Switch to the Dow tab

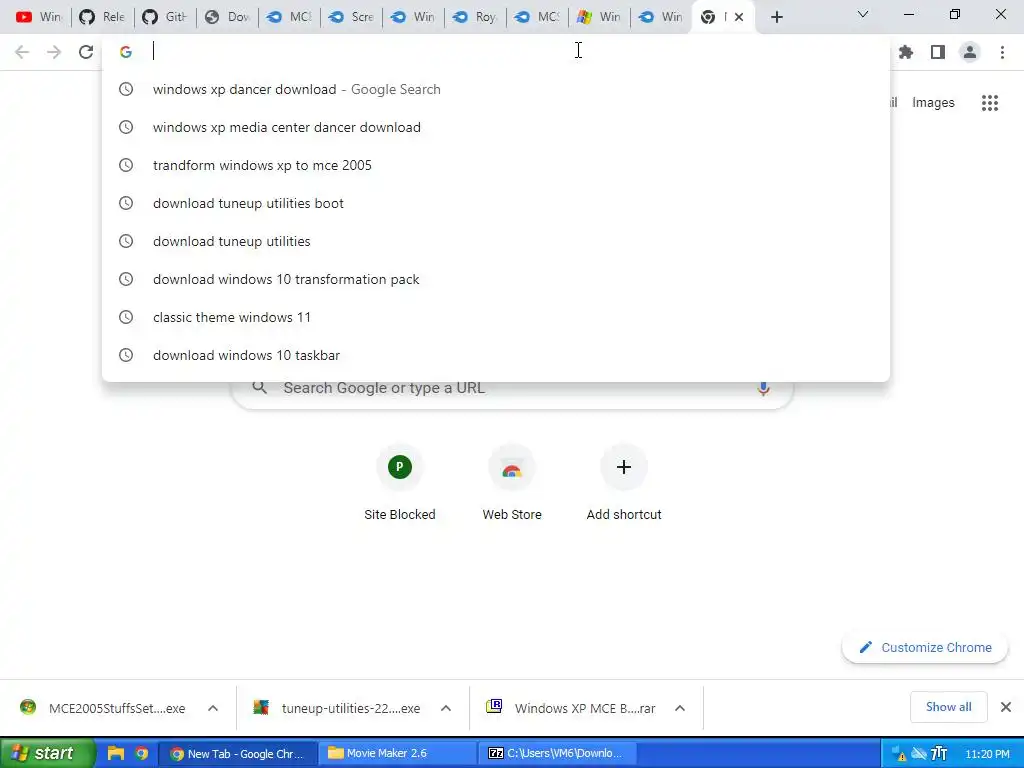pos(227,17)
